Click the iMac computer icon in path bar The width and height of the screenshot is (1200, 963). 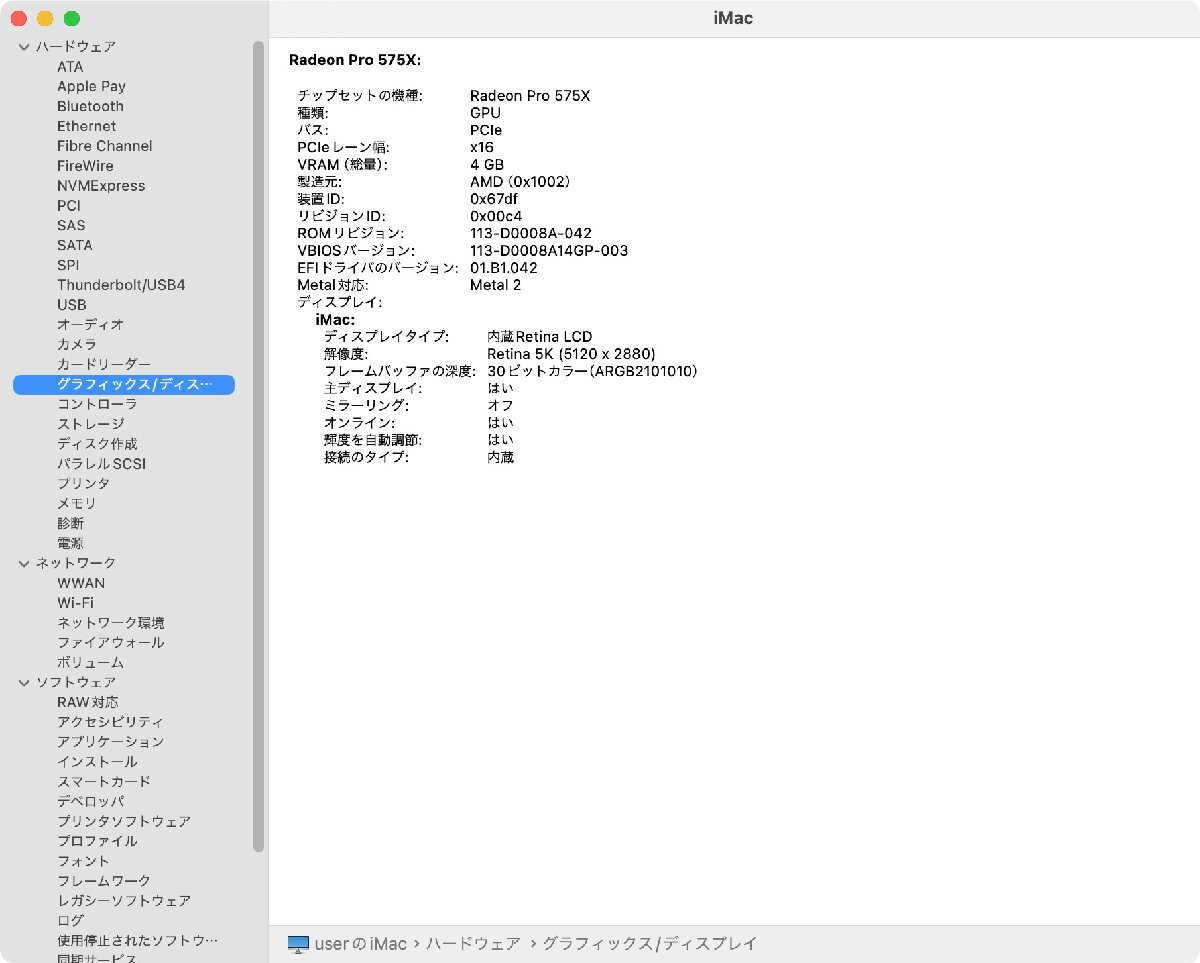(x=299, y=944)
